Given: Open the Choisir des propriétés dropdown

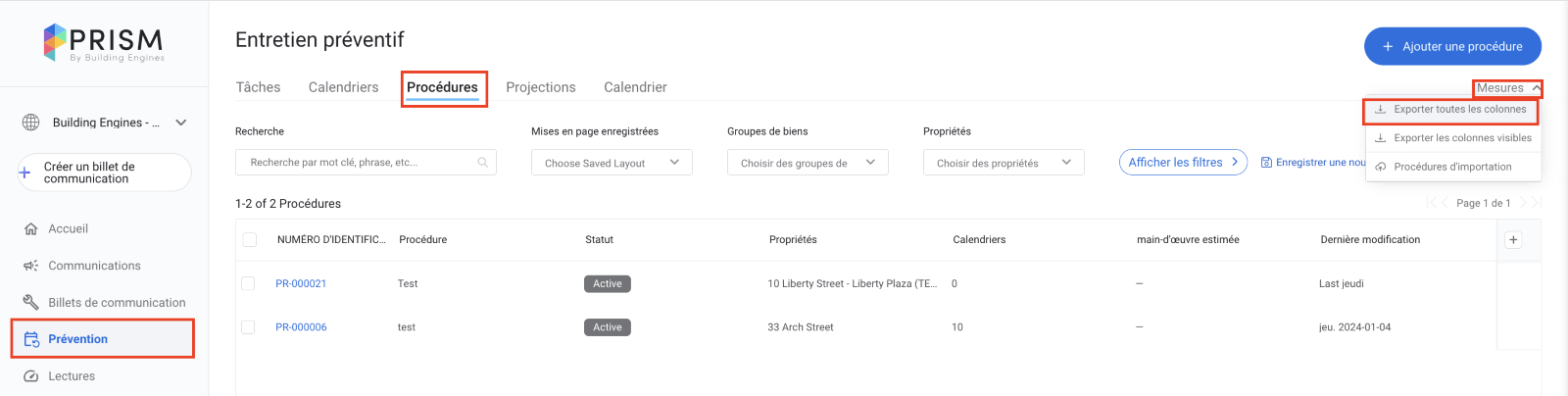Looking at the screenshot, I should (1004, 163).
